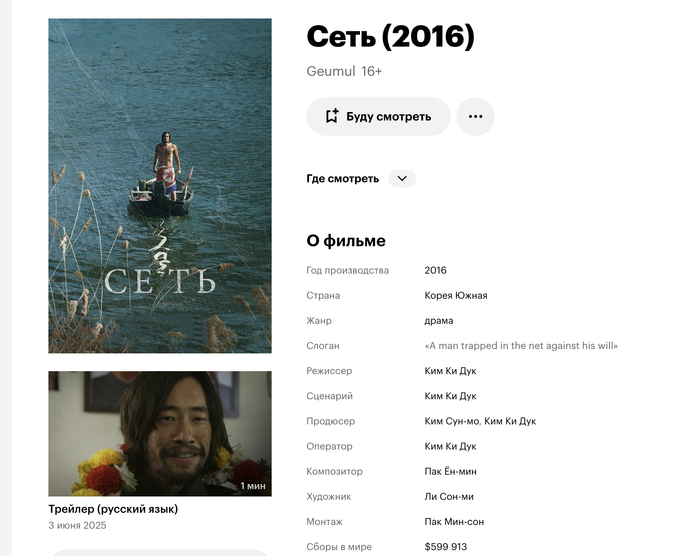Screen dimensions: 700x556
Task: Open artist Ли Сон-ми link
Action: point(449,497)
